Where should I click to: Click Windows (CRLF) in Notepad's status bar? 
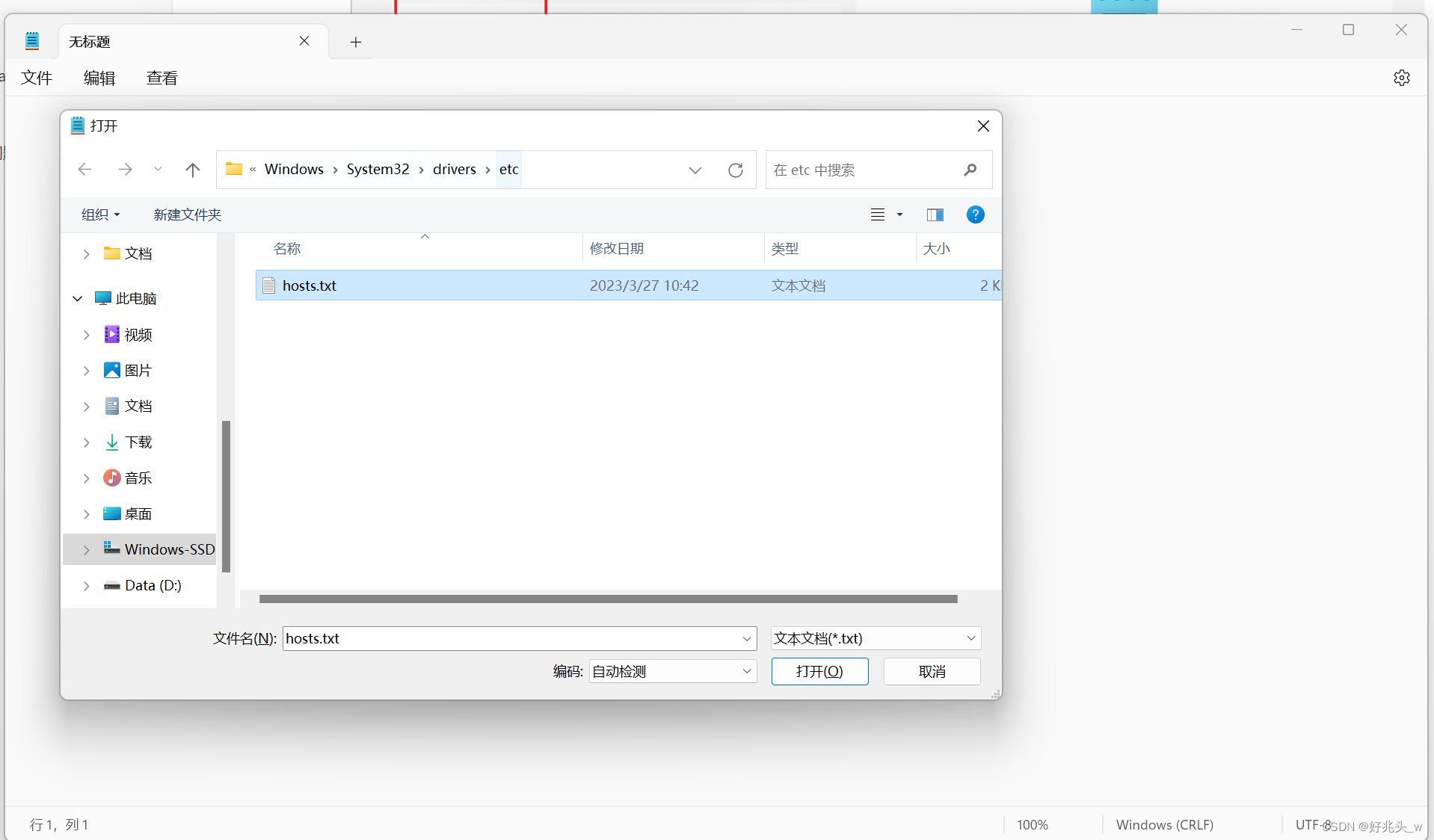point(1165,824)
